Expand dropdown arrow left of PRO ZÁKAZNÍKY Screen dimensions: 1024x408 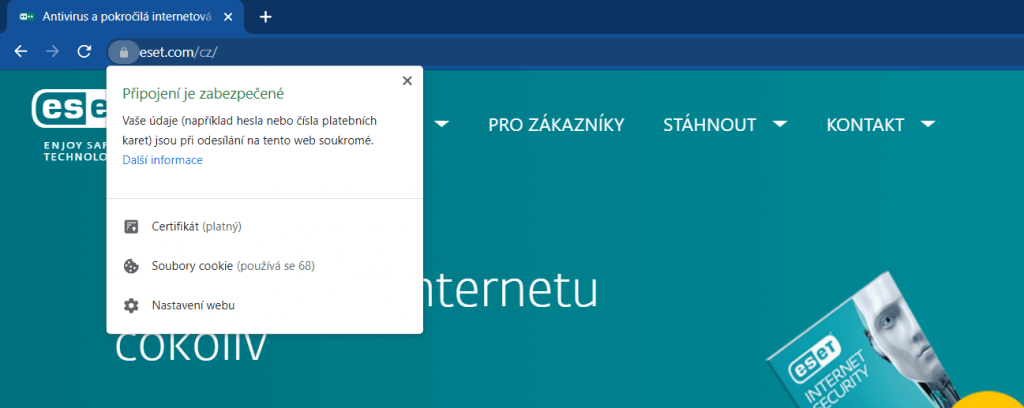(x=441, y=124)
